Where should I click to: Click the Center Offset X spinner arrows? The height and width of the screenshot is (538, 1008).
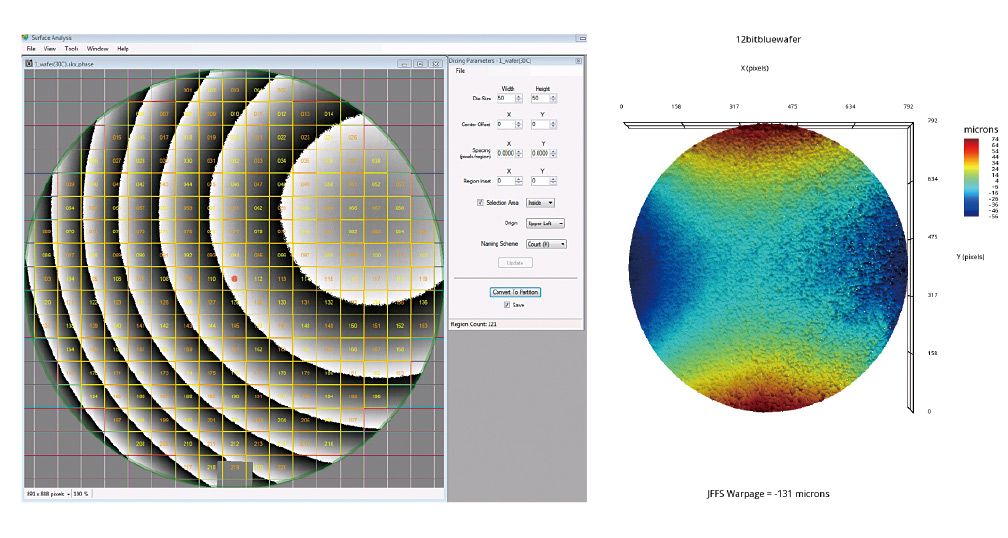519,124
